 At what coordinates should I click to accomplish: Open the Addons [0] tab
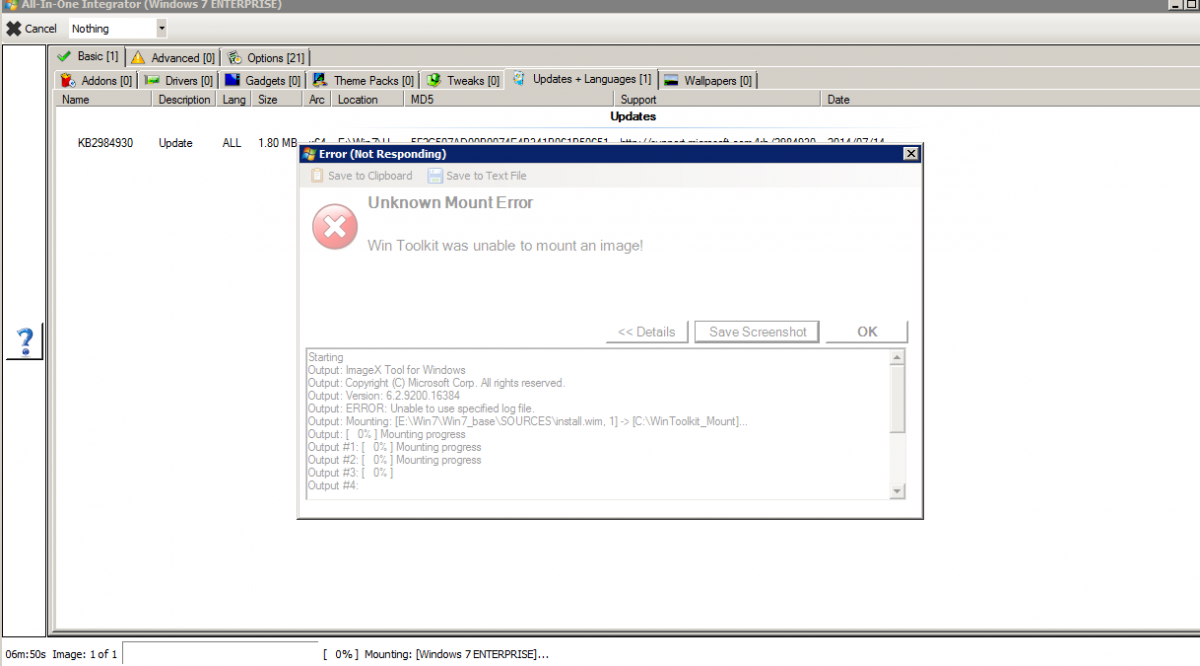[x=96, y=80]
